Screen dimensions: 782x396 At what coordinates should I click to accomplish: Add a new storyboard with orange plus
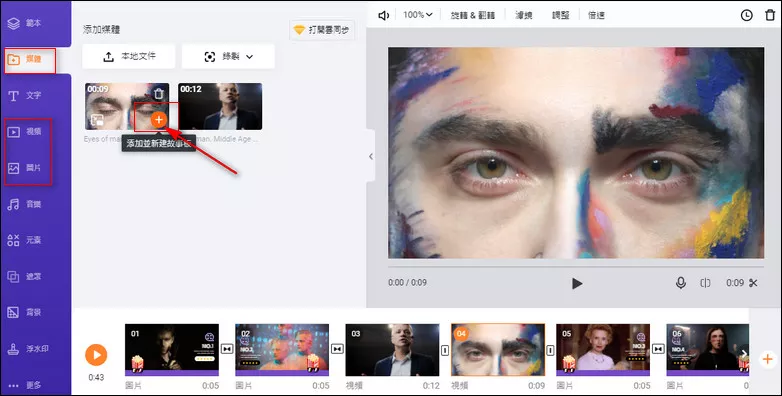(x=768, y=359)
